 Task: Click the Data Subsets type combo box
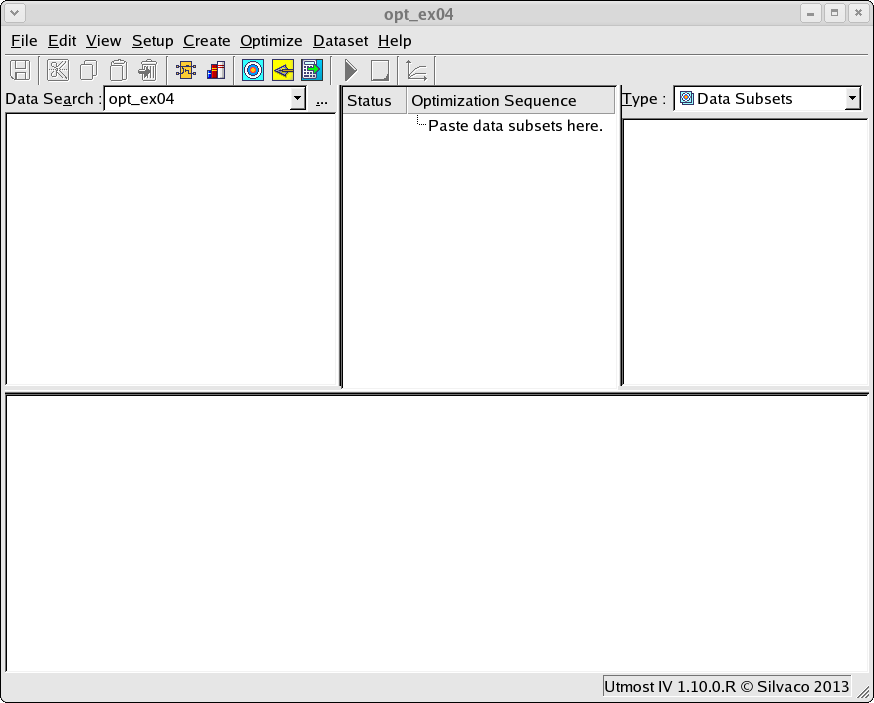(x=768, y=99)
